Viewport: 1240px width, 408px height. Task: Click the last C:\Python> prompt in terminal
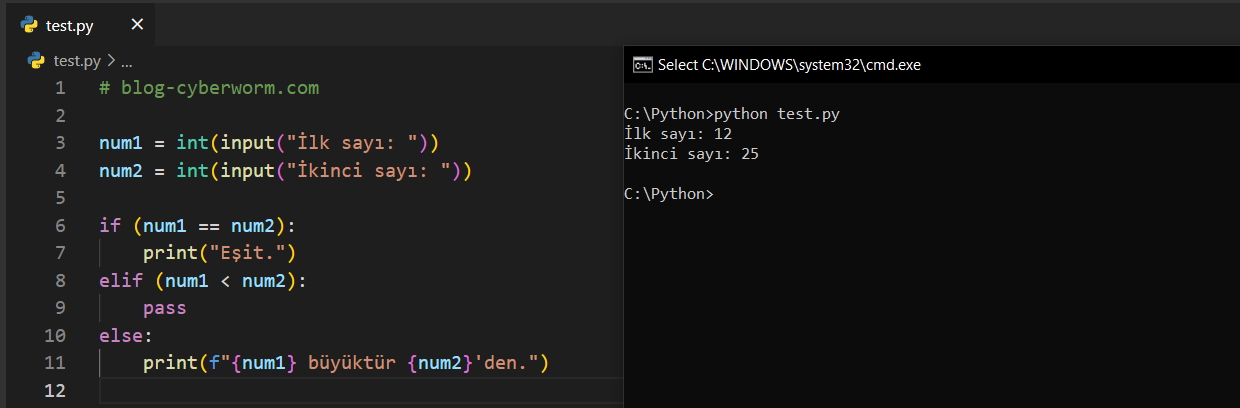(668, 194)
